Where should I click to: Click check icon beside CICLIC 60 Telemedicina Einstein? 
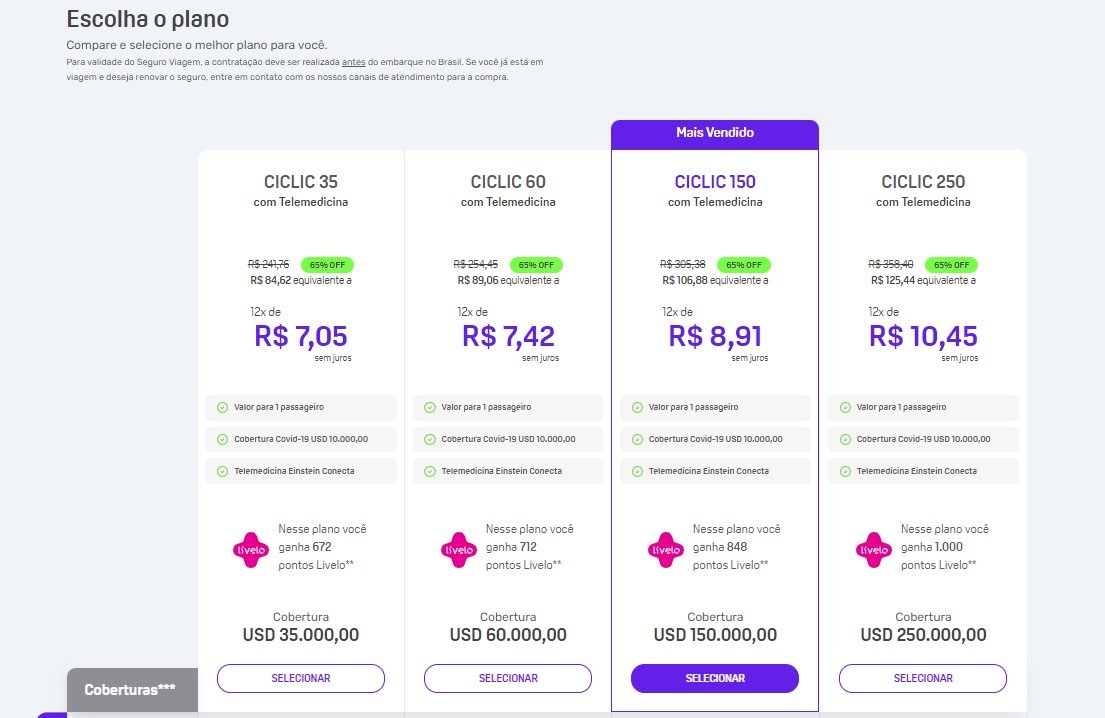click(430, 471)
